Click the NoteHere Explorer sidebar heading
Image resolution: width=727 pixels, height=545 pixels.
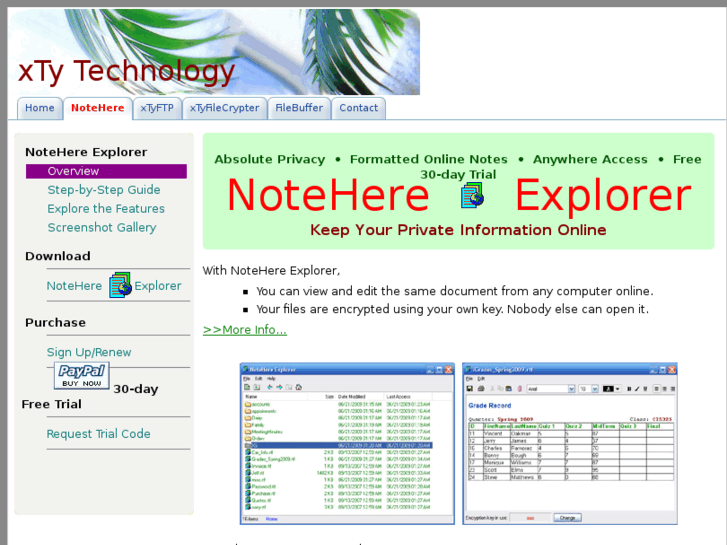point(86,152)
